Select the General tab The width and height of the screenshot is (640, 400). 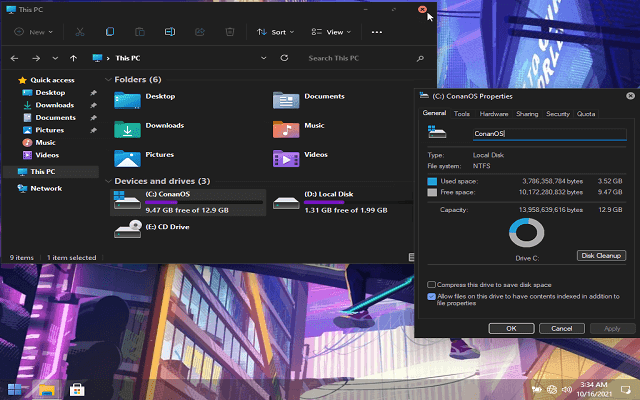(x=434, y=113)
